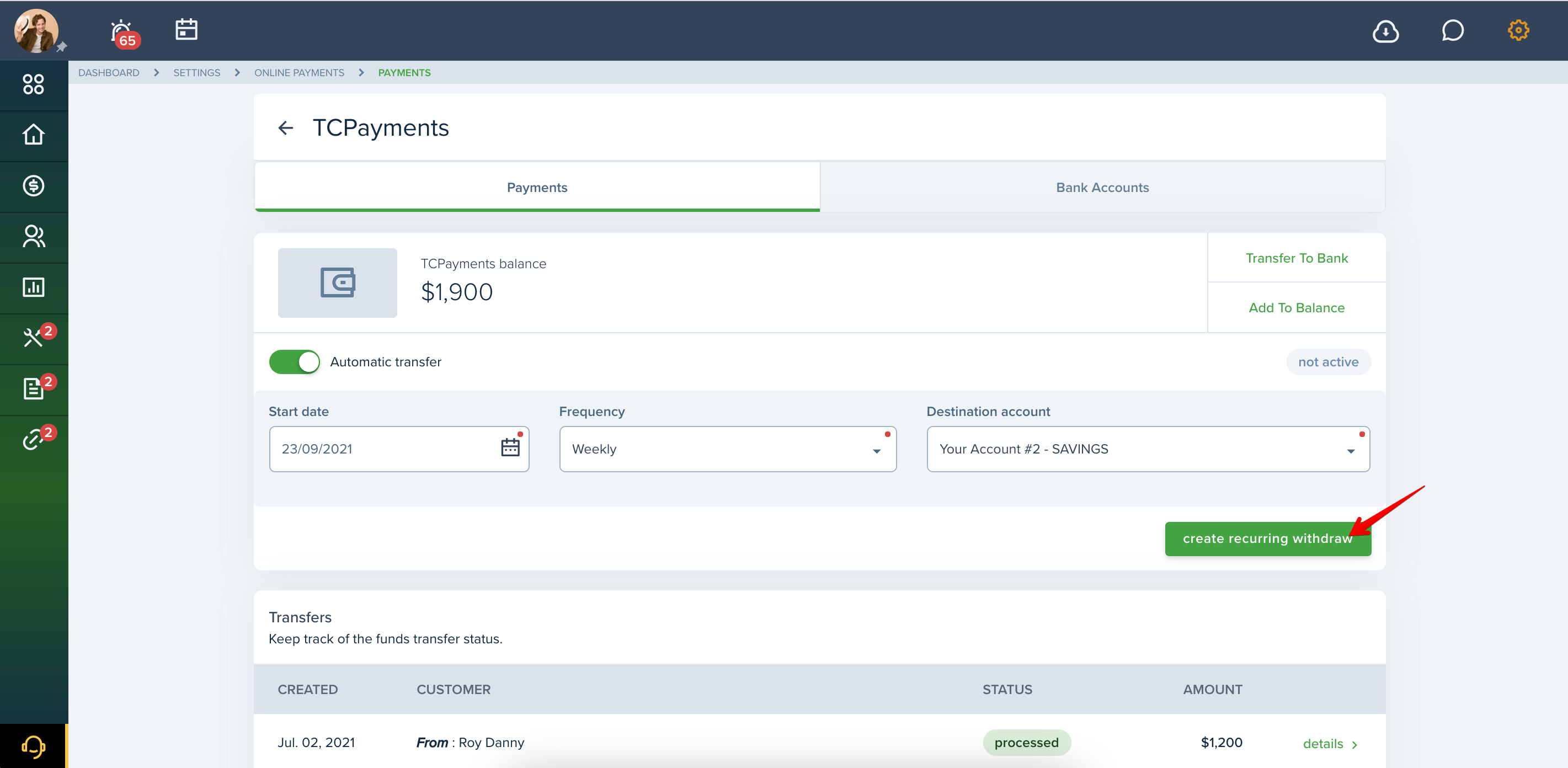Open the settings gear icon
The image size is (1568, 768).
(x=1518, y=30)
